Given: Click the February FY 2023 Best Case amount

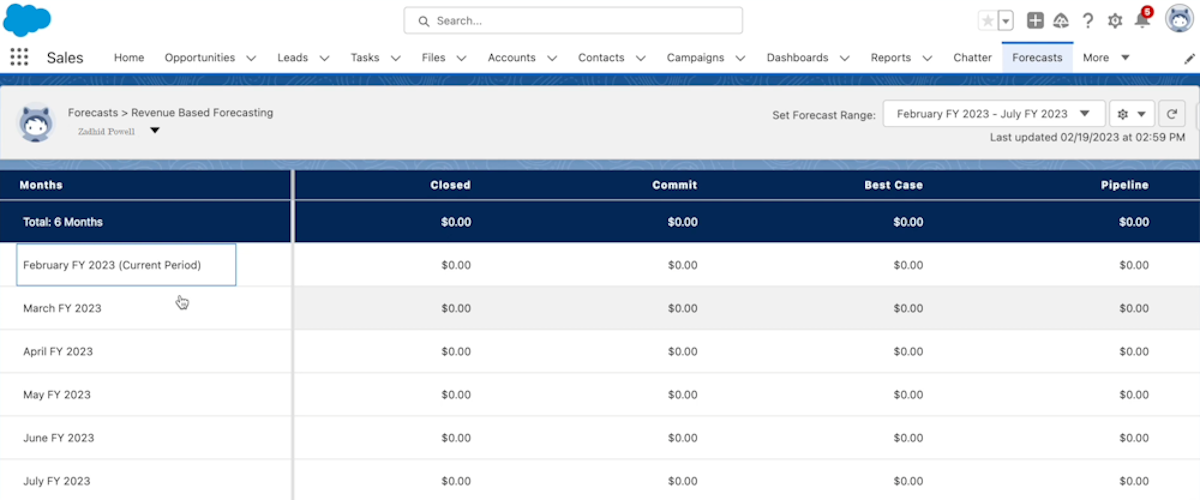Looking at the screenshot, I should point(909,265).
